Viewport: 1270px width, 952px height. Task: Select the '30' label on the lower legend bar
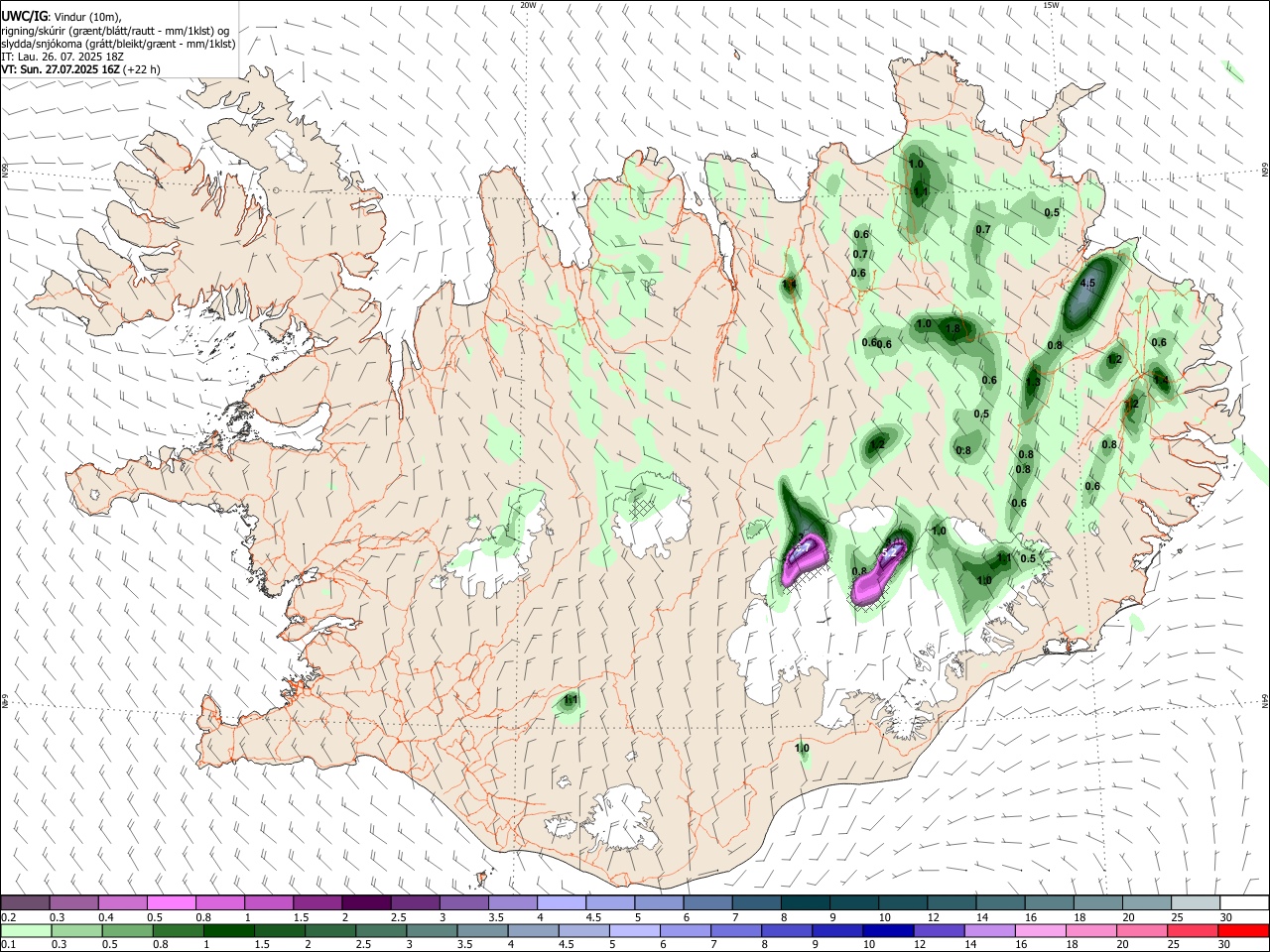click(1225, 945)
